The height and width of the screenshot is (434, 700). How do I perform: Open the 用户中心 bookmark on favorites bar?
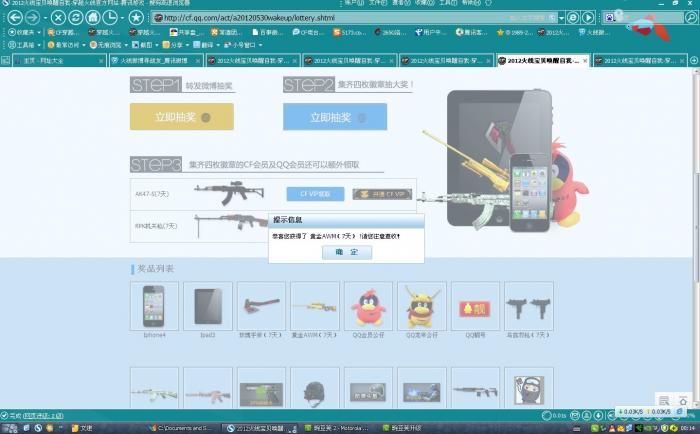coord(430,32)
